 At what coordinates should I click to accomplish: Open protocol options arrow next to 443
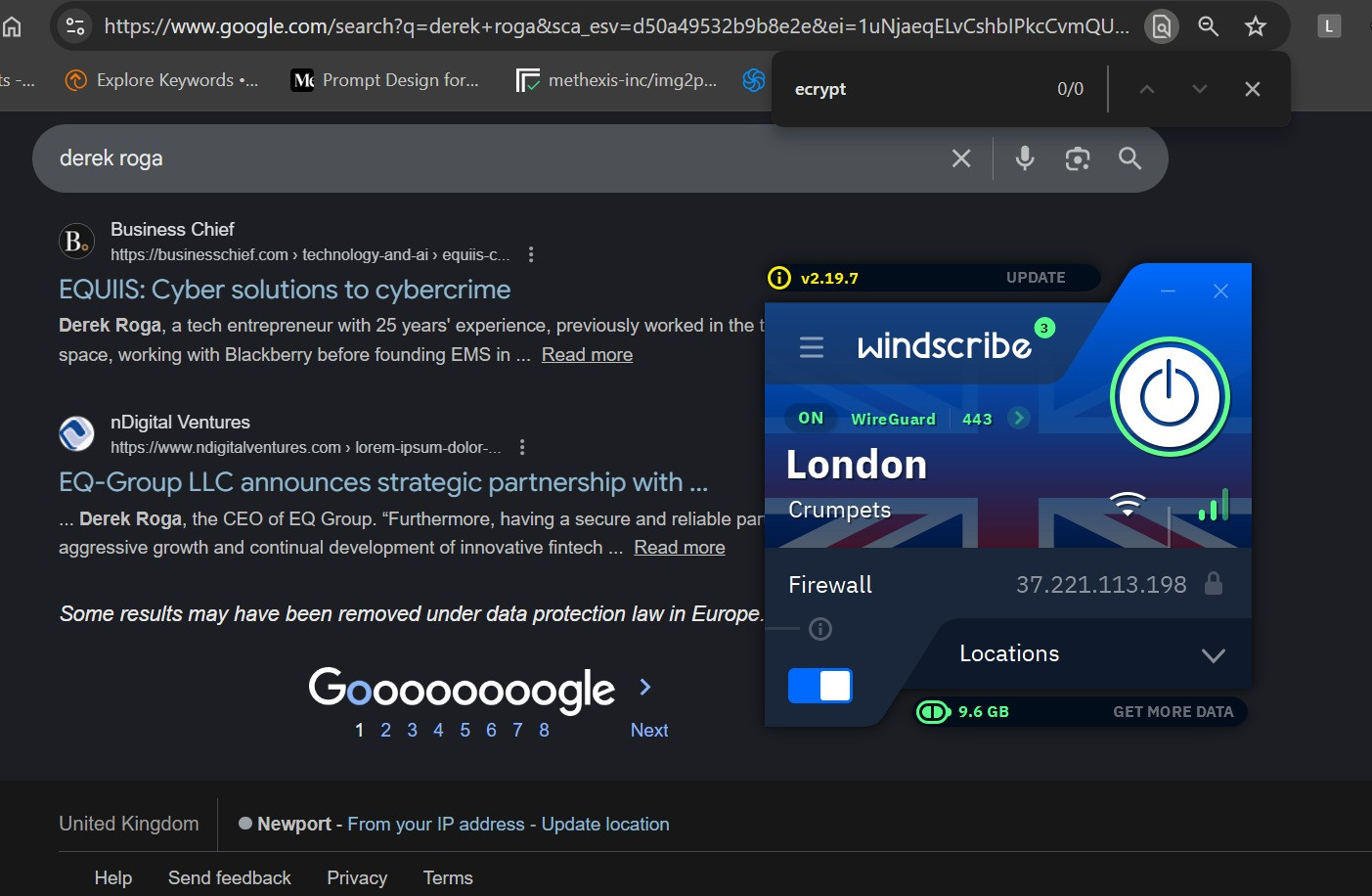1019,418
